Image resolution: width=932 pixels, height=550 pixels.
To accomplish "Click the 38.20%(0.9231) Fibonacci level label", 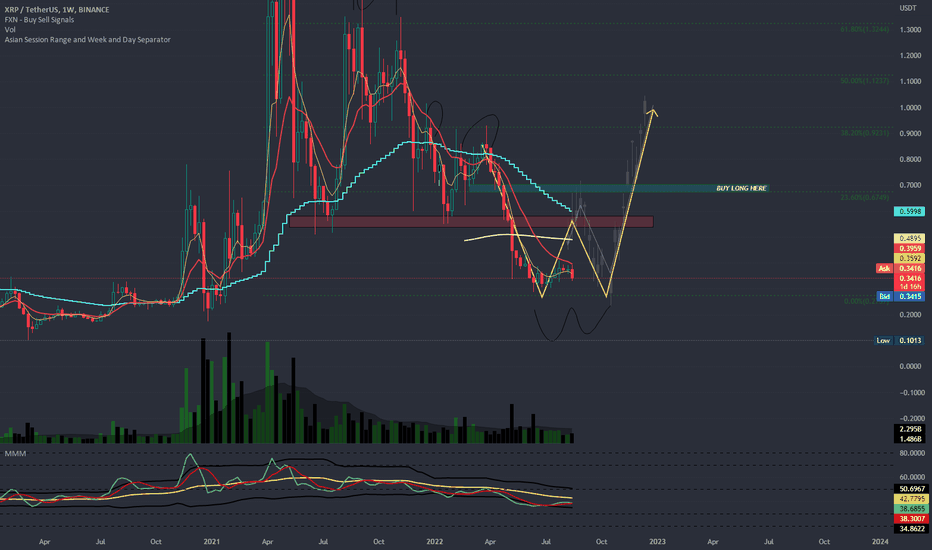I will [x=865, y=133].
